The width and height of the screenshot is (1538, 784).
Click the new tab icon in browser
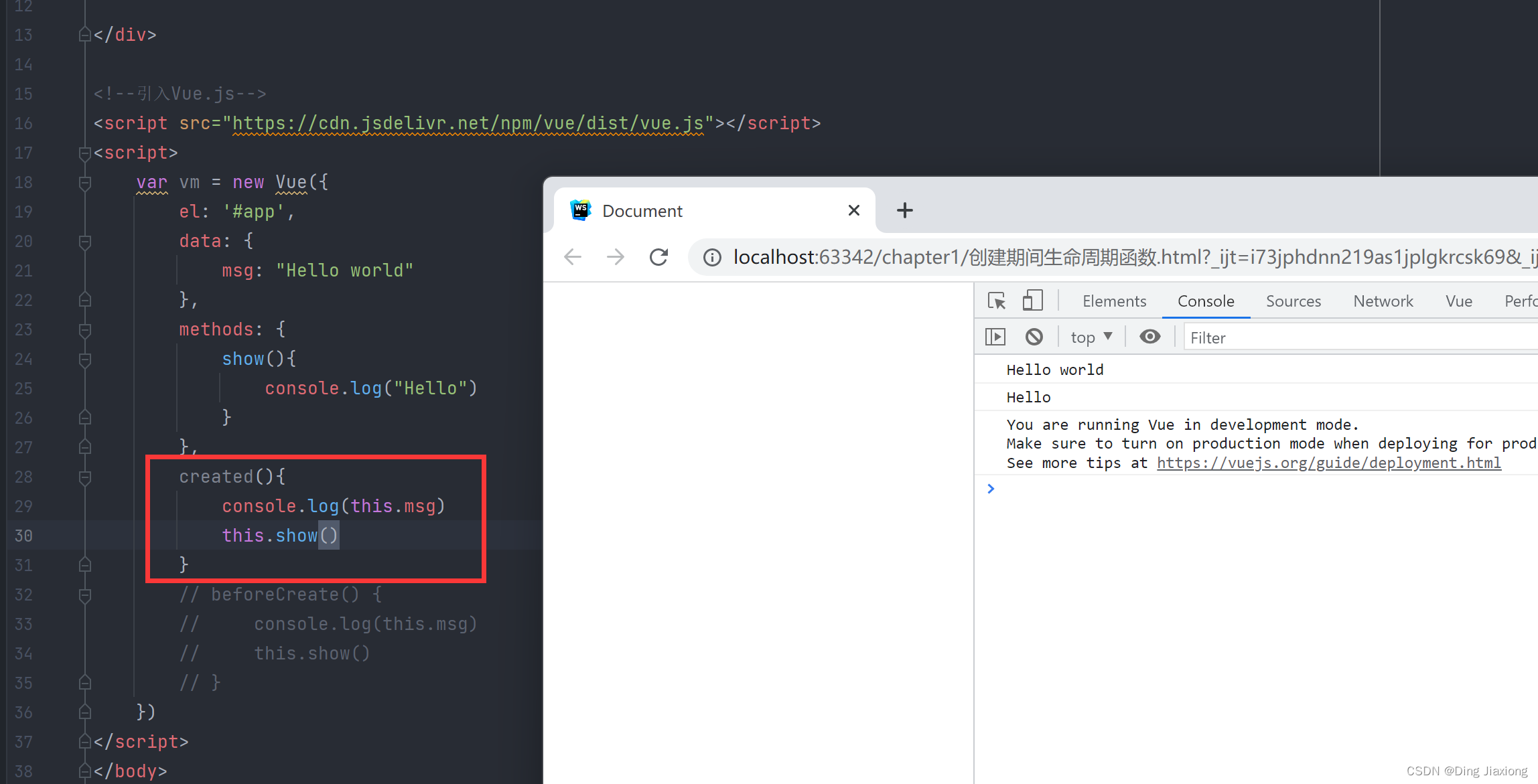click(906, 211)
